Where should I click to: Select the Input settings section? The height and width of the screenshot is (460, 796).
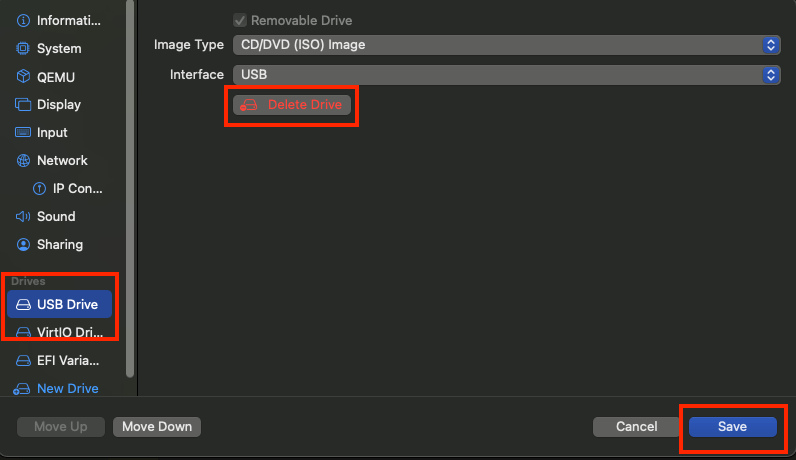(x=59, y=133)
